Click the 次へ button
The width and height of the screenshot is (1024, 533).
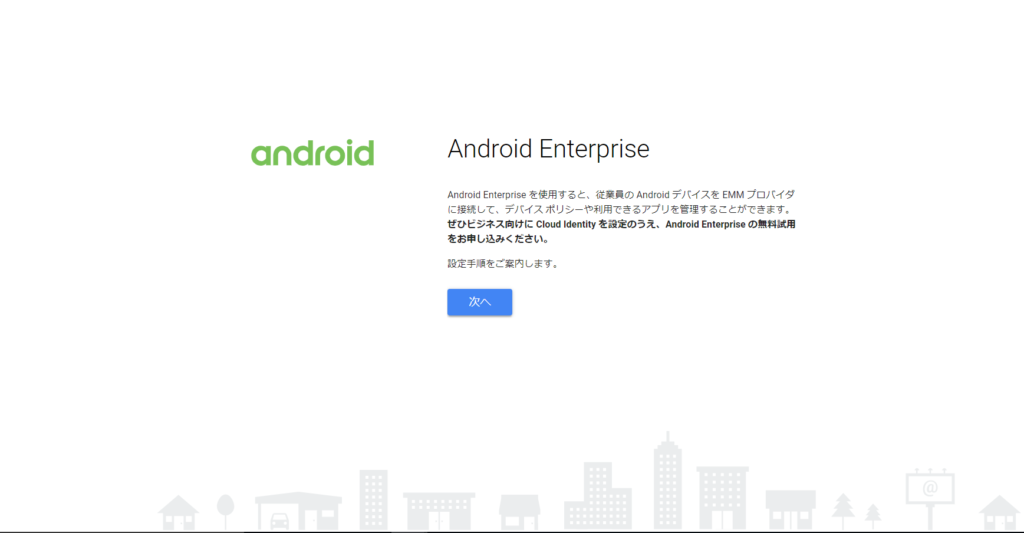click(479, 302)
